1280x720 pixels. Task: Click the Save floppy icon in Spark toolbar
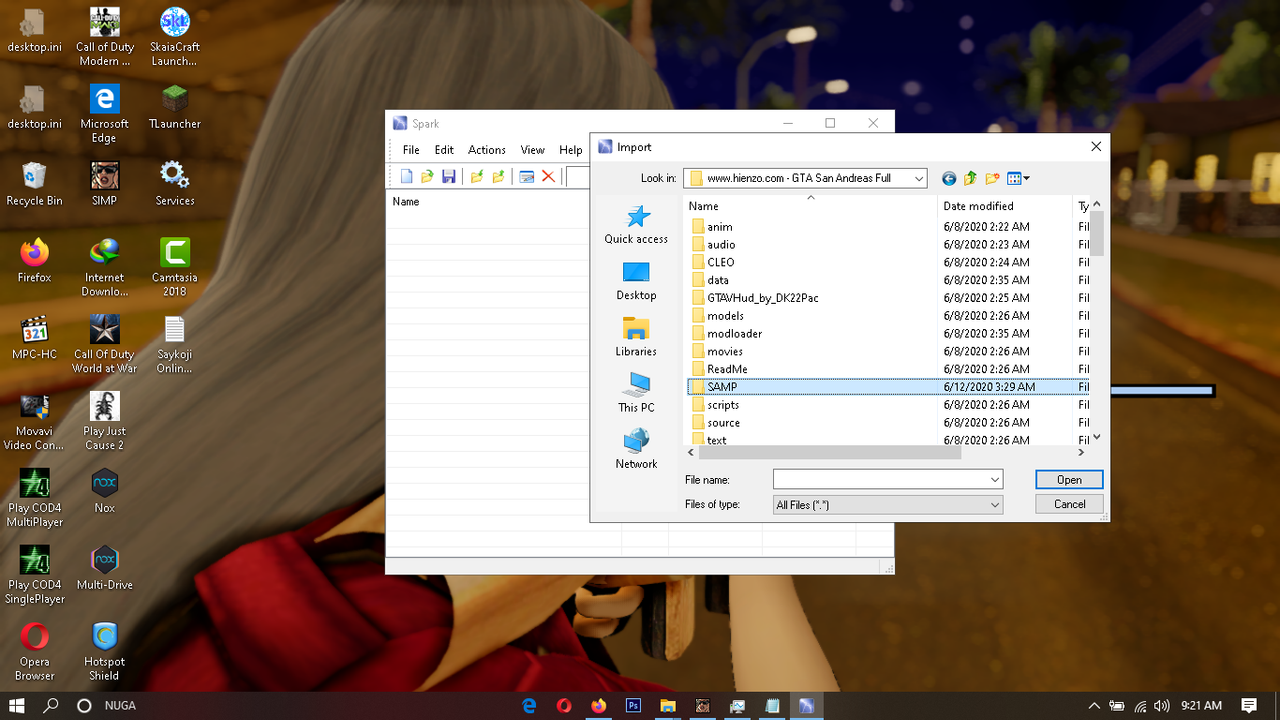(449, 177)
